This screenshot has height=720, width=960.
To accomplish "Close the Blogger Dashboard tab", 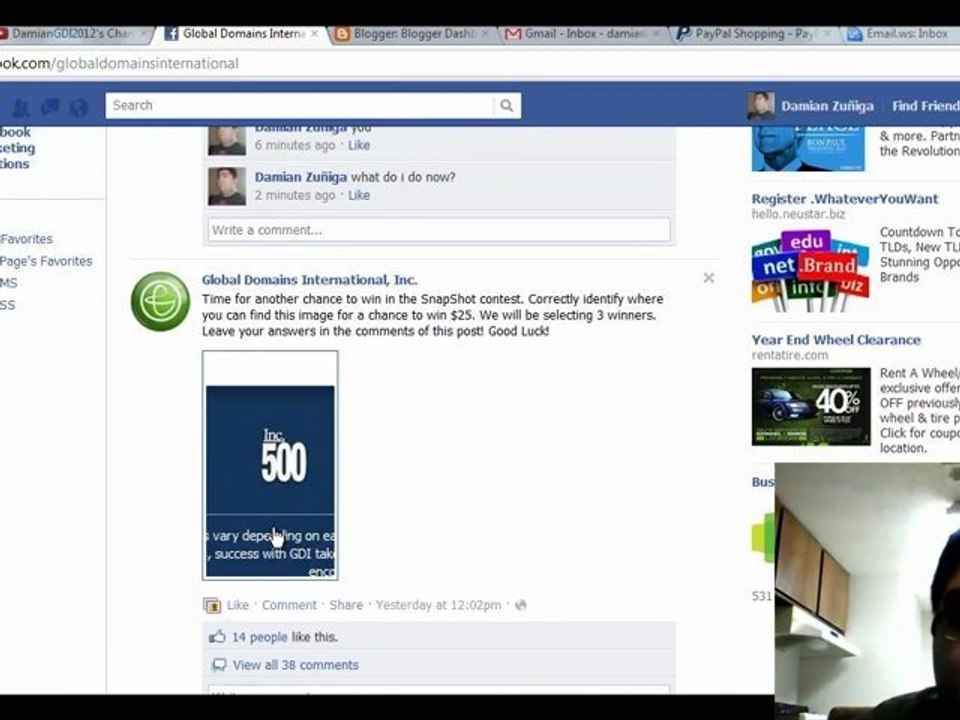I will click(x=485, y=34).
